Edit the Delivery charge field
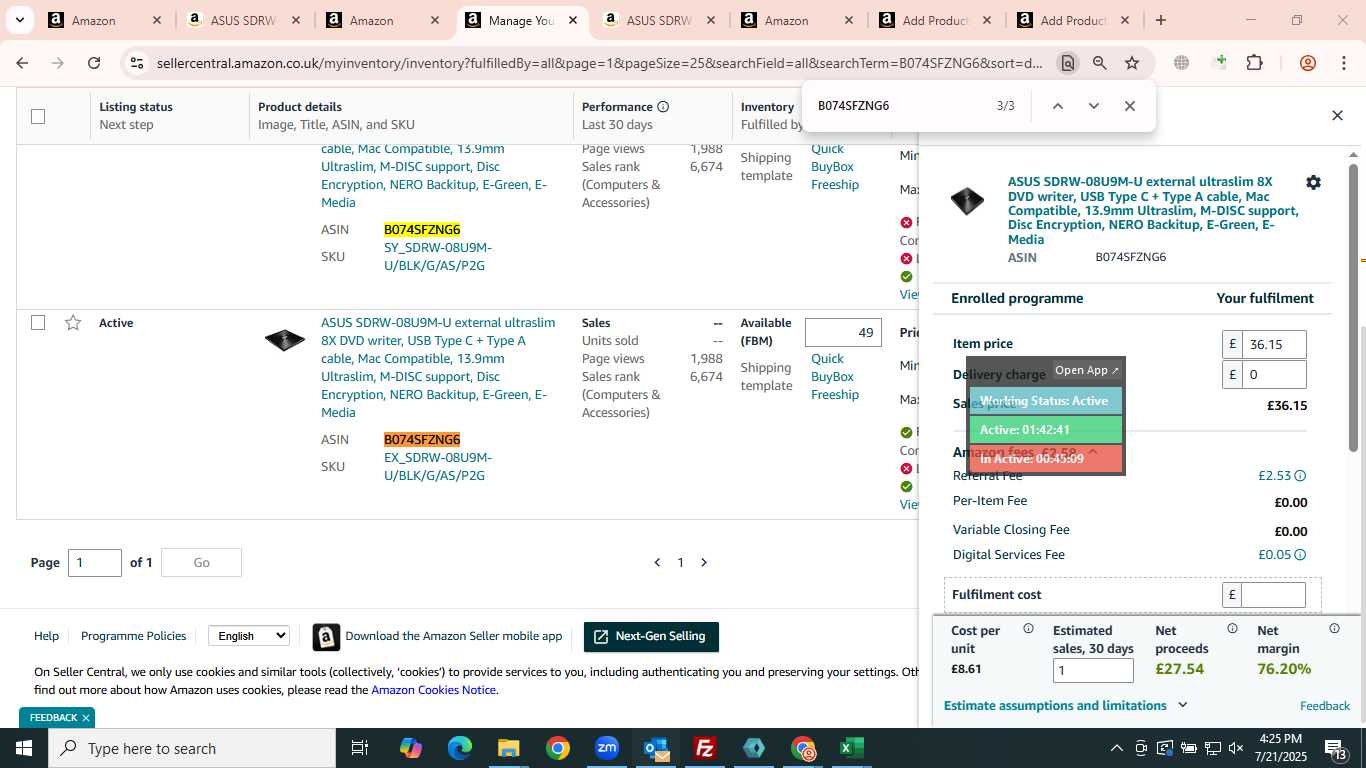 click(x=1274, y=375)
